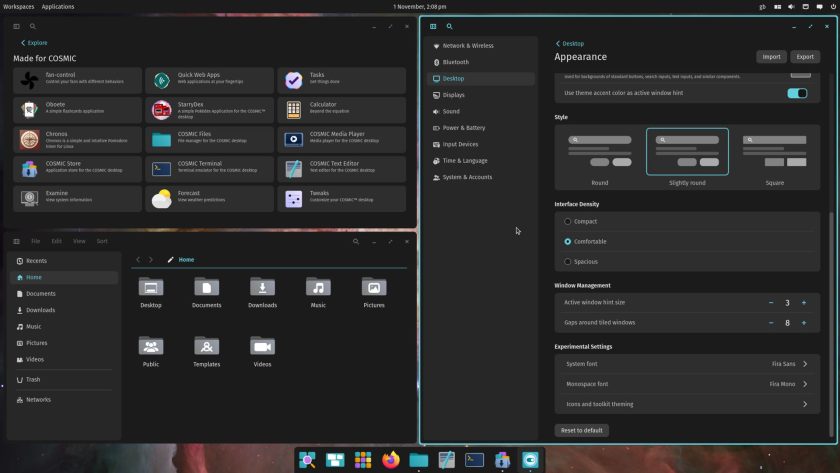This screenshot has width=840, height=473.
Task: Open COSMIC Media Player store entry
Action: 342,139
